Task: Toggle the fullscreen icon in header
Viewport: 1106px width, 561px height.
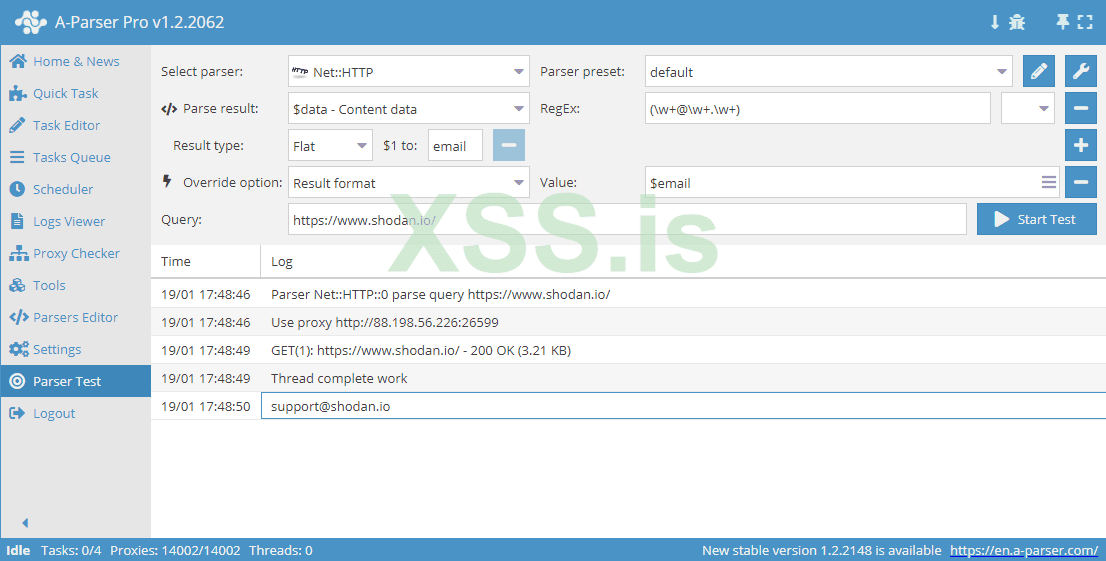Action: [x=1085, y=22]
